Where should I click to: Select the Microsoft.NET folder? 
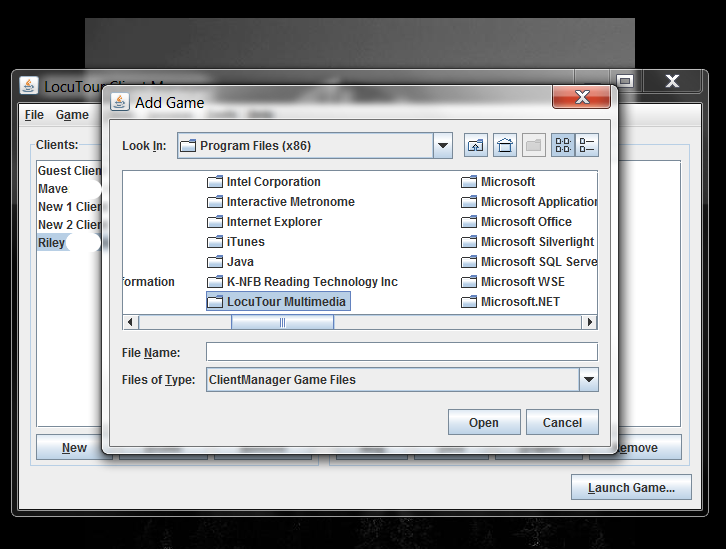click(x=520, y=302)
